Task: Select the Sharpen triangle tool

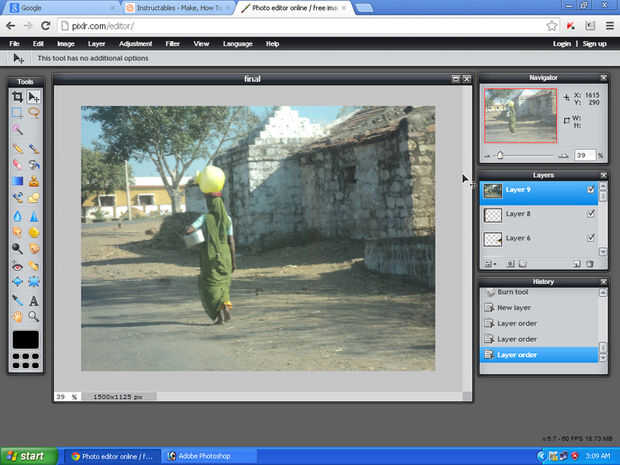Action: (34, 216)
